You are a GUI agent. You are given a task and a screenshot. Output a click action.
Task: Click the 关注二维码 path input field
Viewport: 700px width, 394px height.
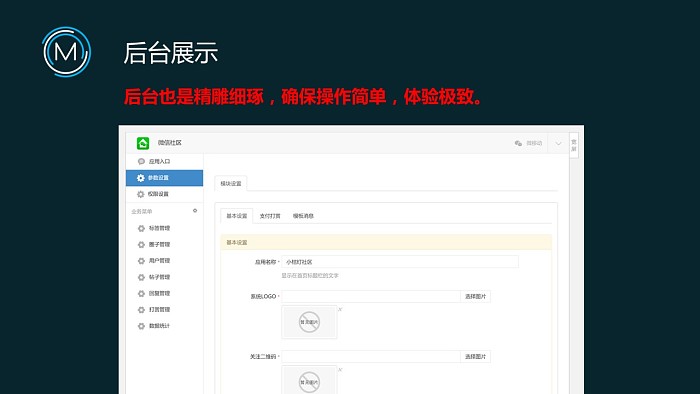tap(371, 357)
